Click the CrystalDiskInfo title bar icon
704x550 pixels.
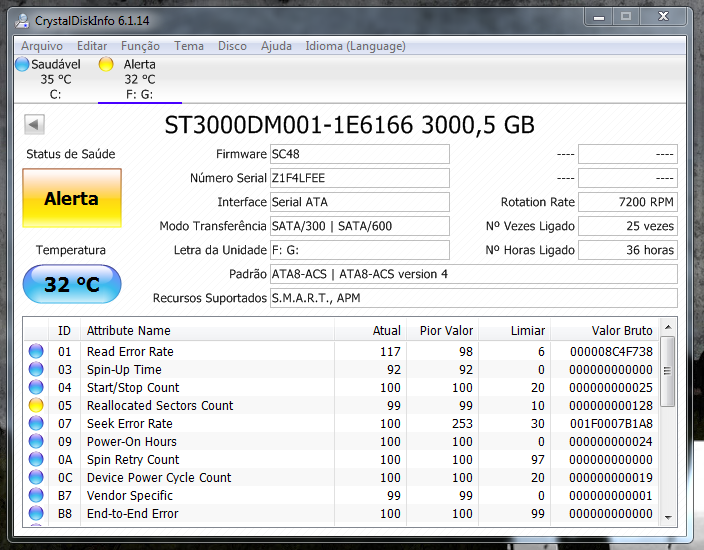22,21
